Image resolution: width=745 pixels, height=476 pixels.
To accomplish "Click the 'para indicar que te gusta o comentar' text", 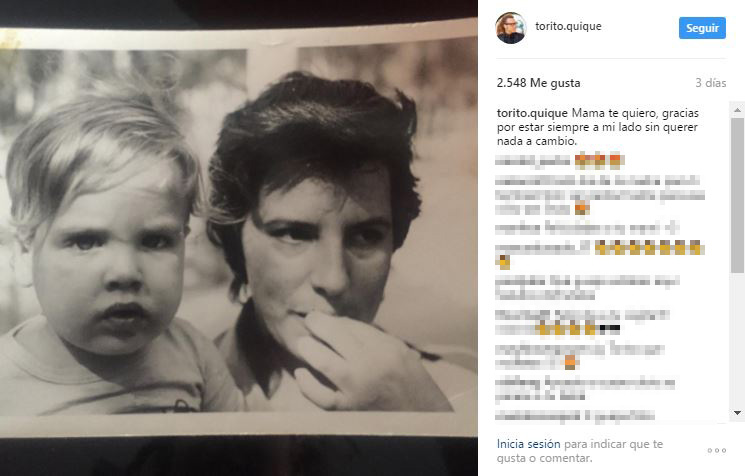I will tap(580, 451).
